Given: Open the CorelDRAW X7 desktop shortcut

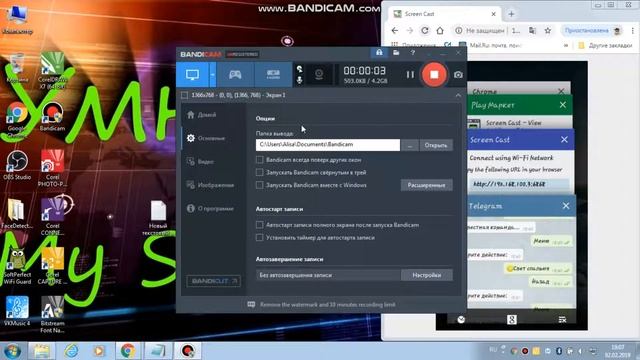Looking at the screenshot, I should 52,71.
